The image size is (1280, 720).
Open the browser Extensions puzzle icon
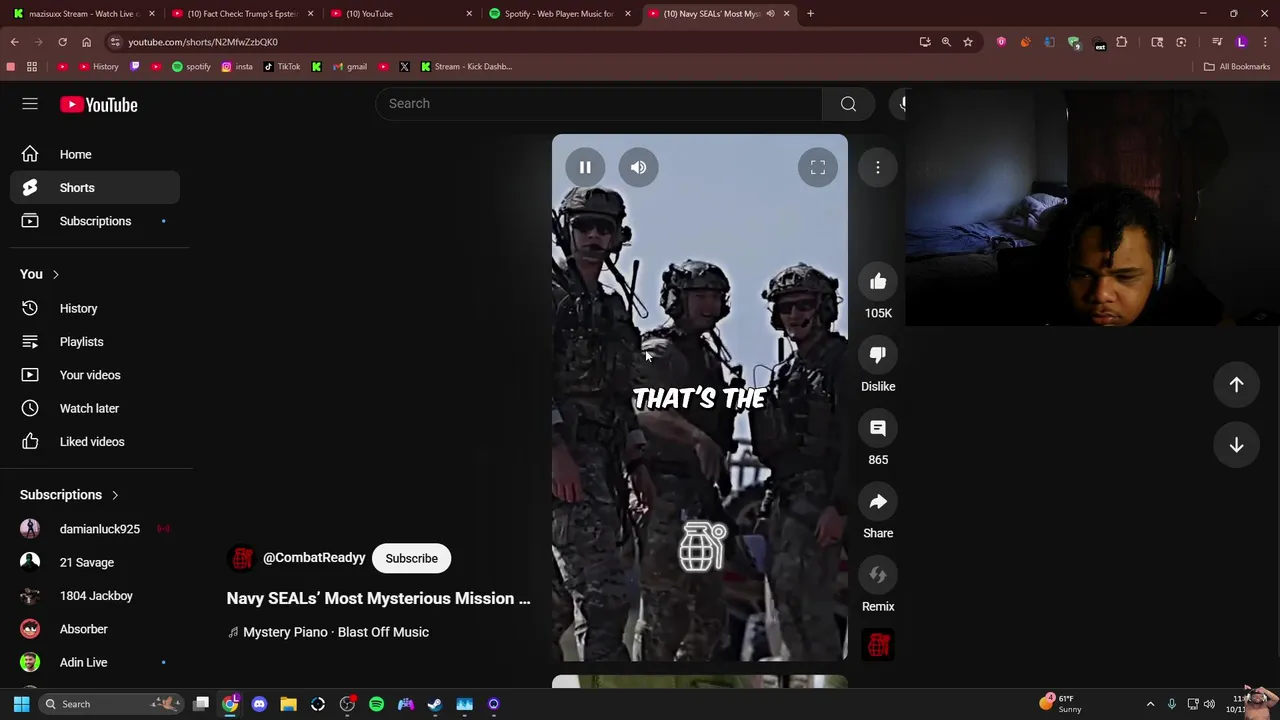pyautogui.click(x=1121, y=42)
